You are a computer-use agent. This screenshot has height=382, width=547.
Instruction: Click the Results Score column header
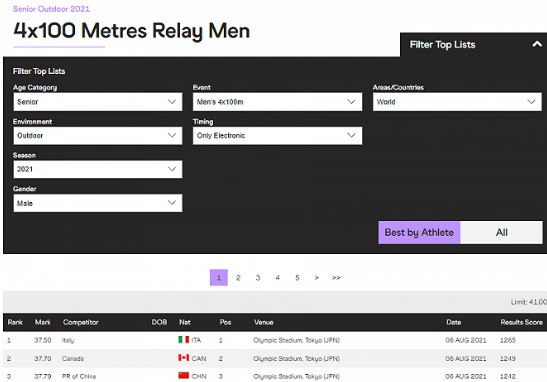(x=522, y=322)
